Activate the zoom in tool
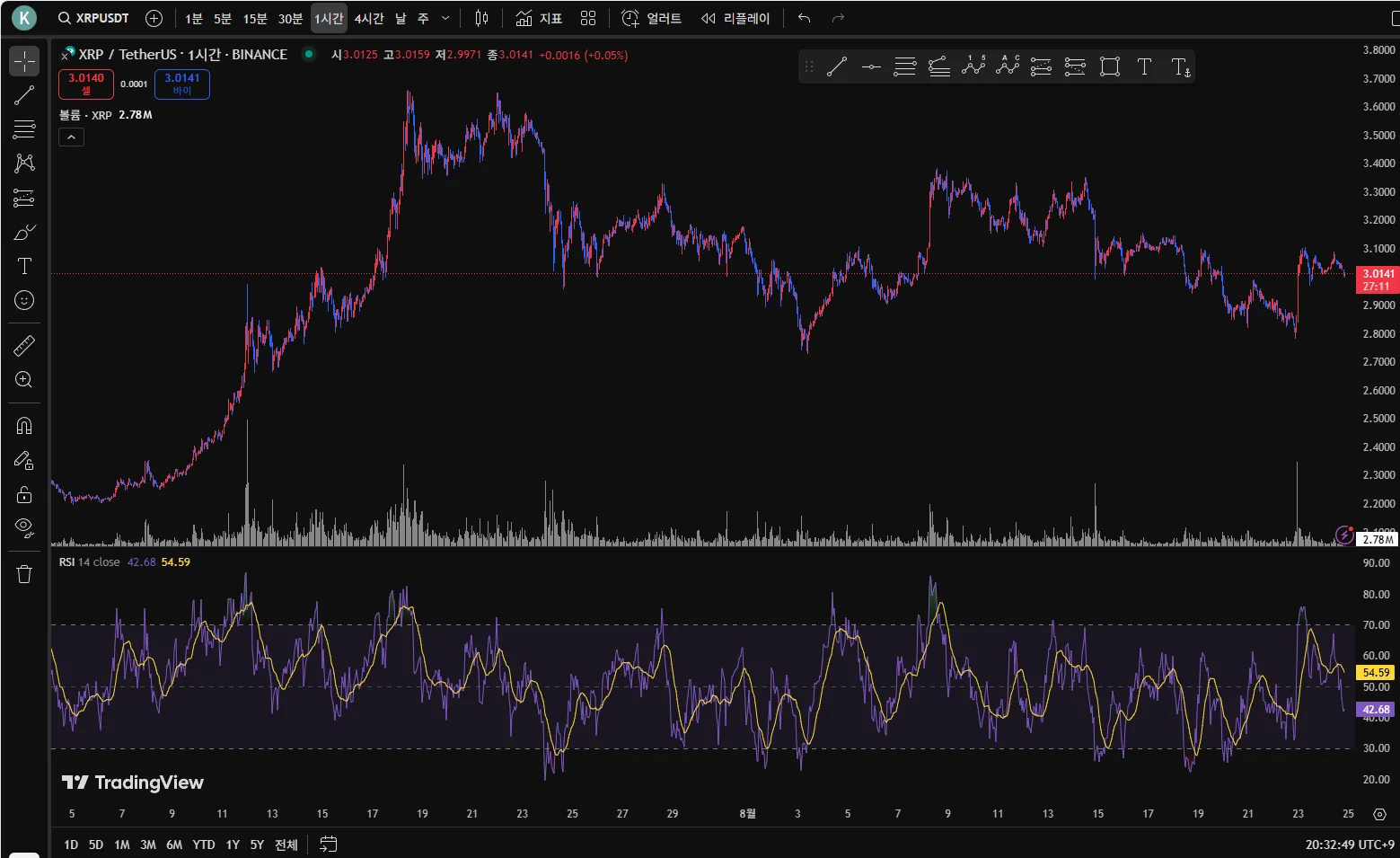The image size is (1400, 858). tap(24, 379)
